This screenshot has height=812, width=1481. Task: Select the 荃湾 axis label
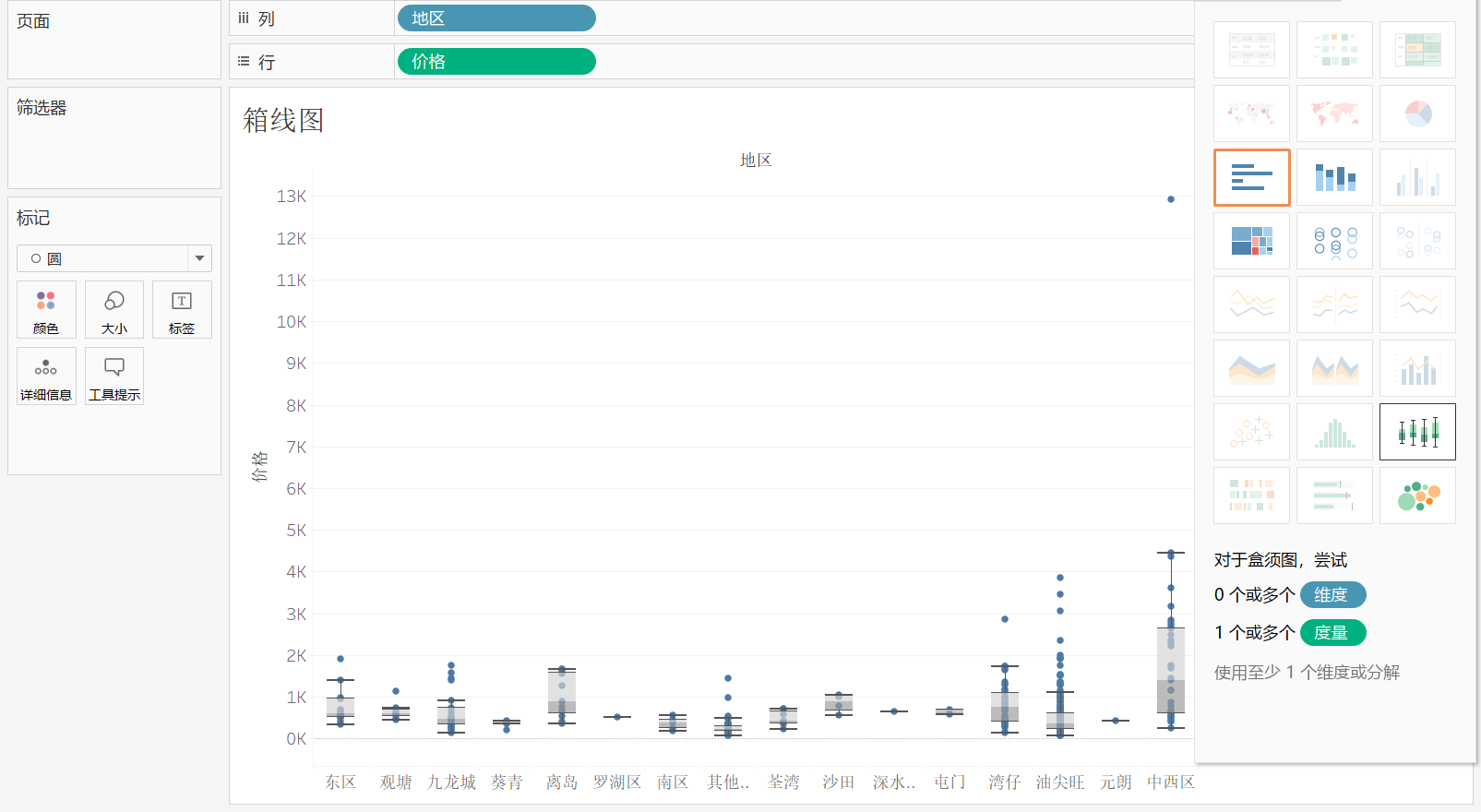click(783, 782)
